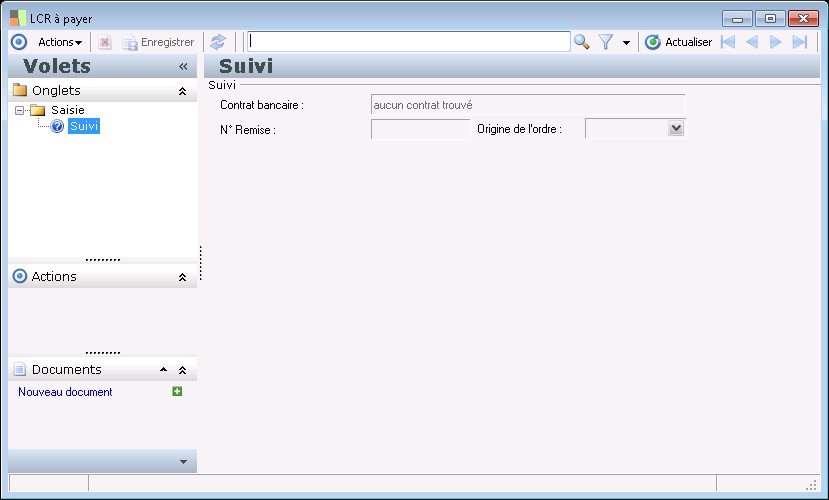Click the Onglets folder icon

coord(20,90)
